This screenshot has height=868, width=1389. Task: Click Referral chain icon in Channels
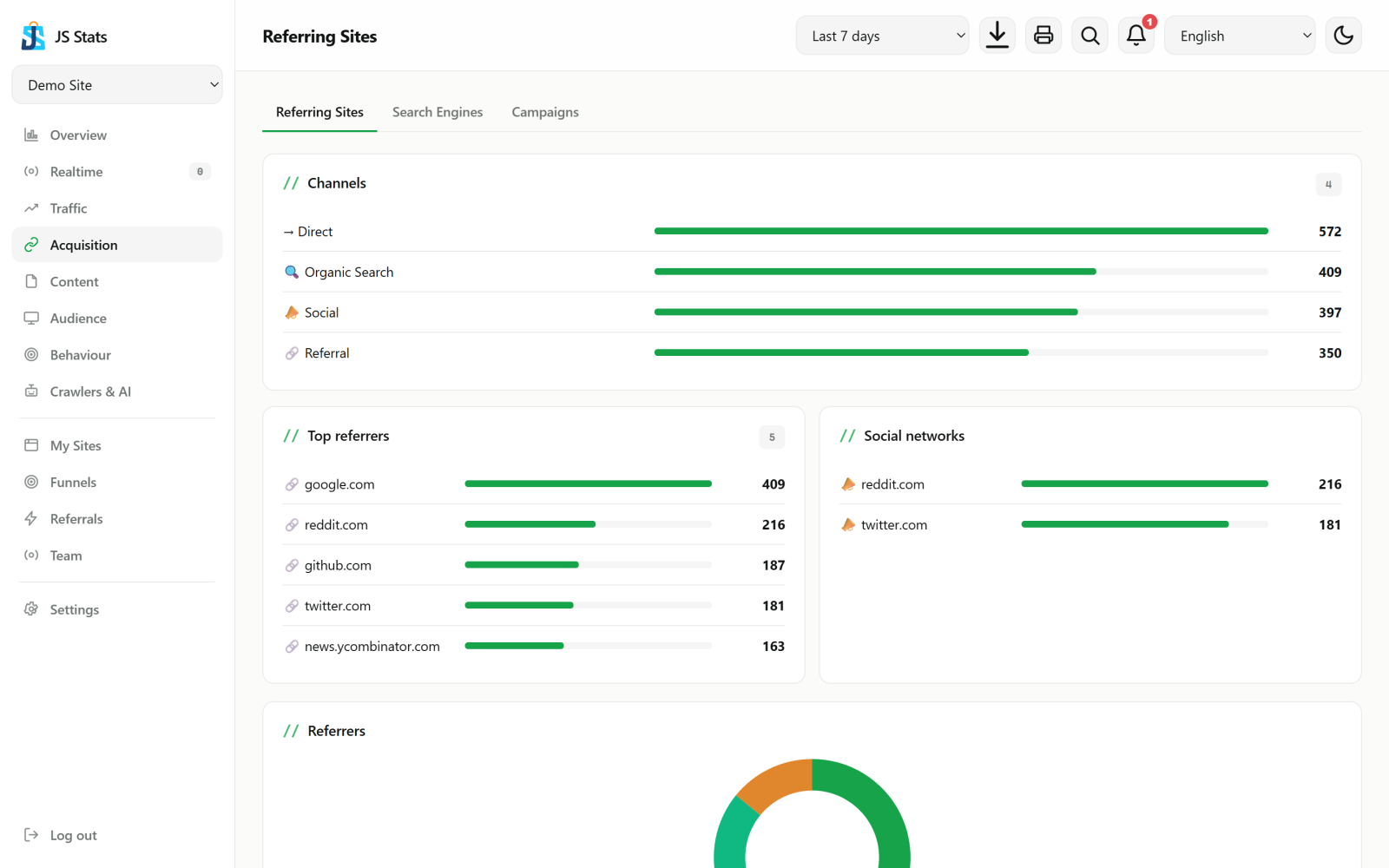tap(292, 353)
